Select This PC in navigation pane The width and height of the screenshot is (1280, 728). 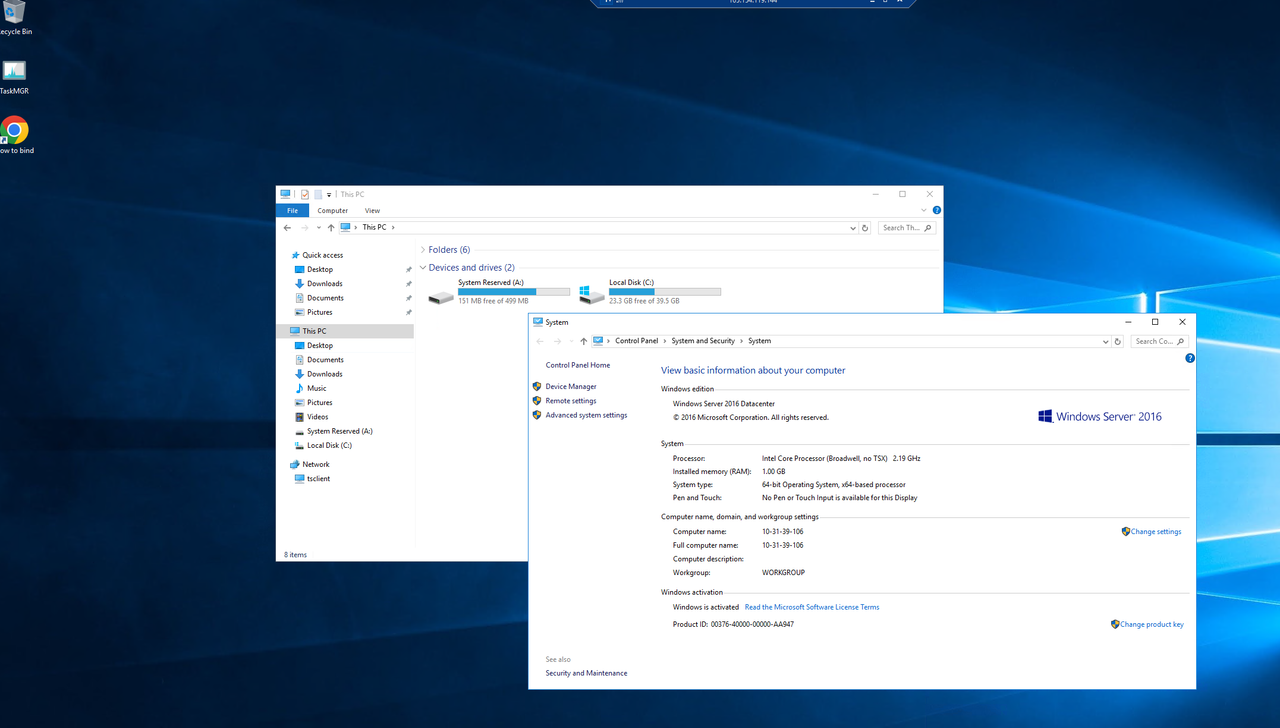pos(345,331)
